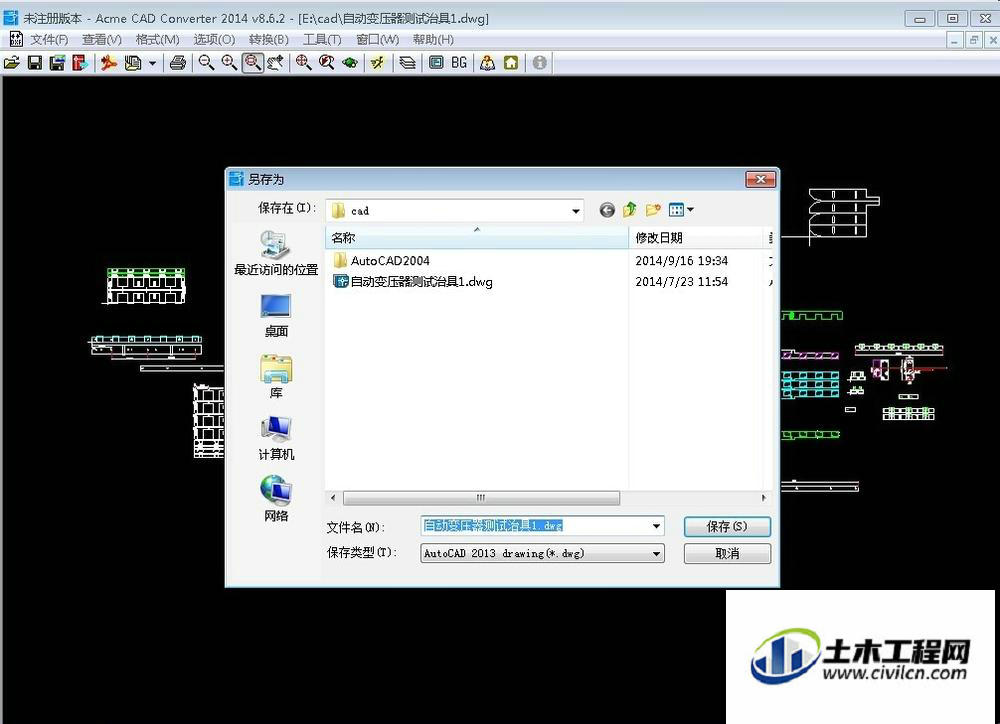Close the 另存为 dialog with the X button
The height and width of the screenshot is (724, 1000).
760,179
